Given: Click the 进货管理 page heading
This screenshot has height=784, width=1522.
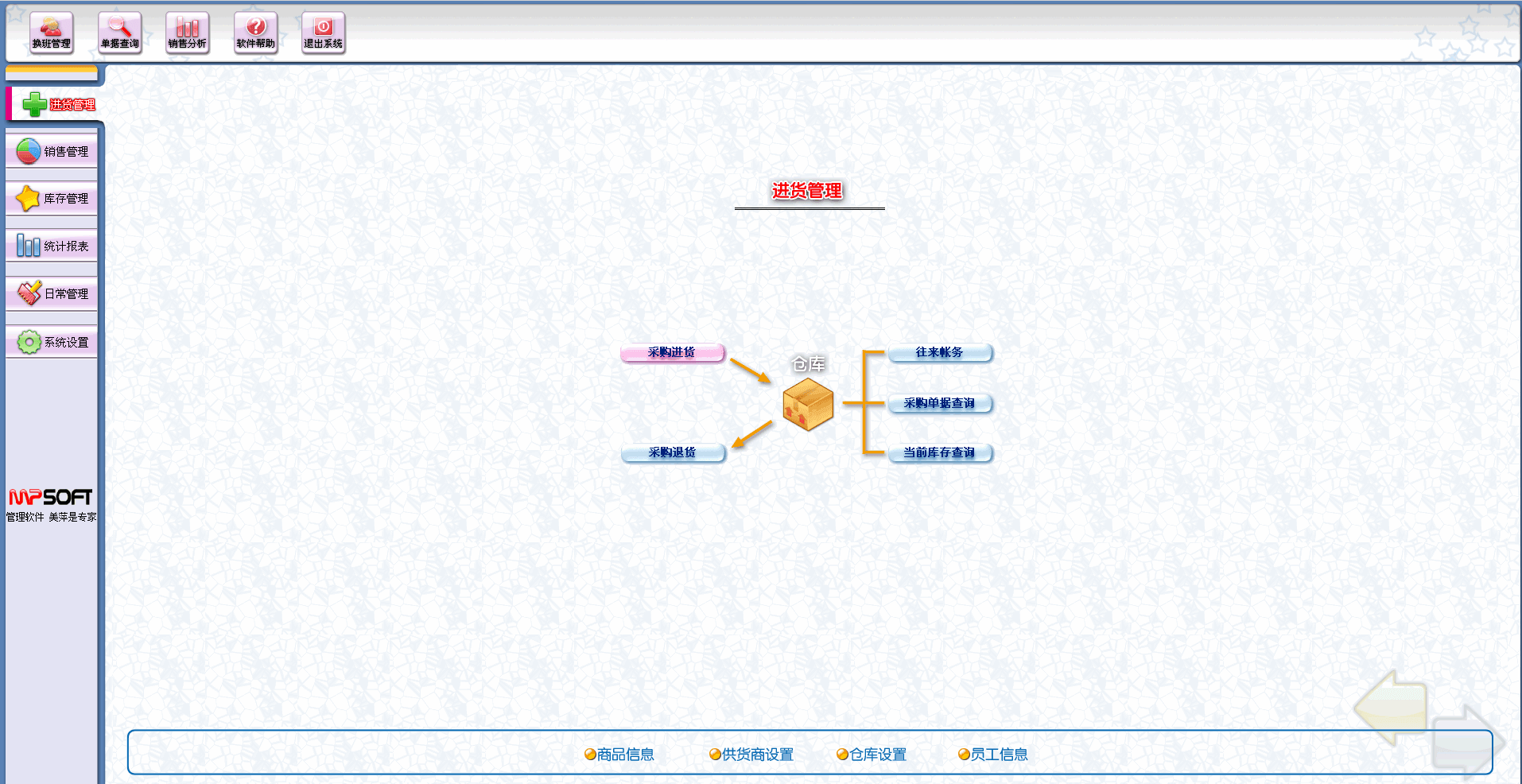Looking at the screenshot, I should [807, 191].
